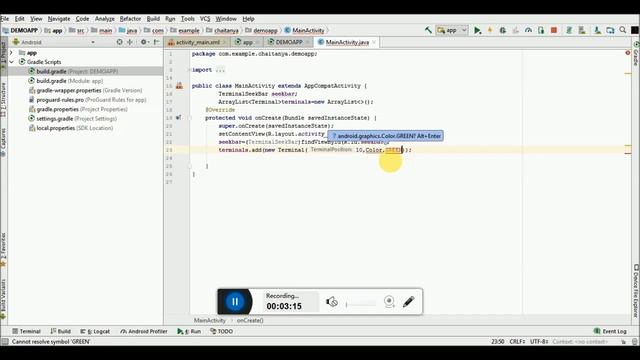The width and height of the screenshot is (640, 360).
Task: Stop the running app with red square
Action: pyautogui.click(x=554, y=30)
